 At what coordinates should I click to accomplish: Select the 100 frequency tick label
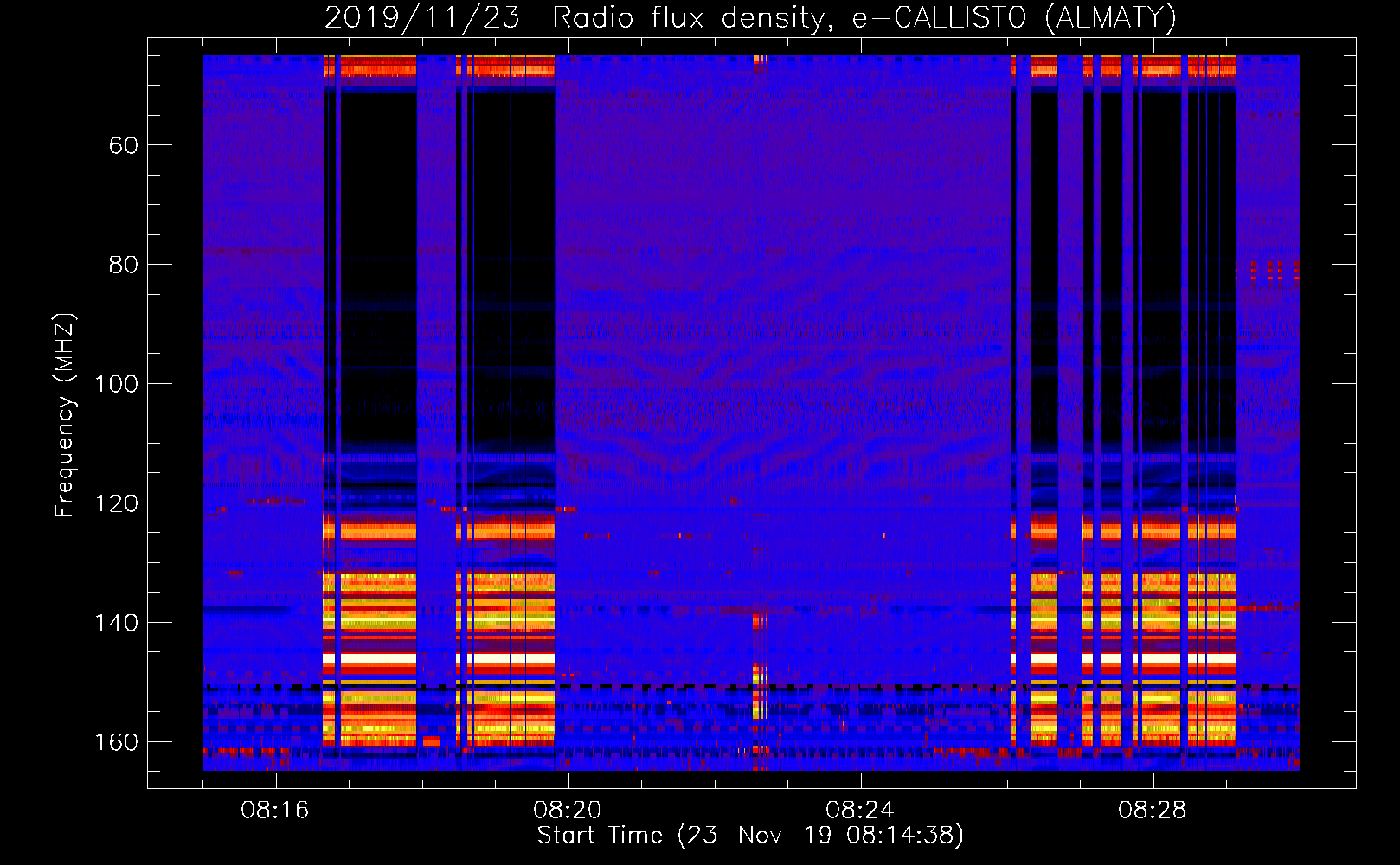(x=116, y=384)
